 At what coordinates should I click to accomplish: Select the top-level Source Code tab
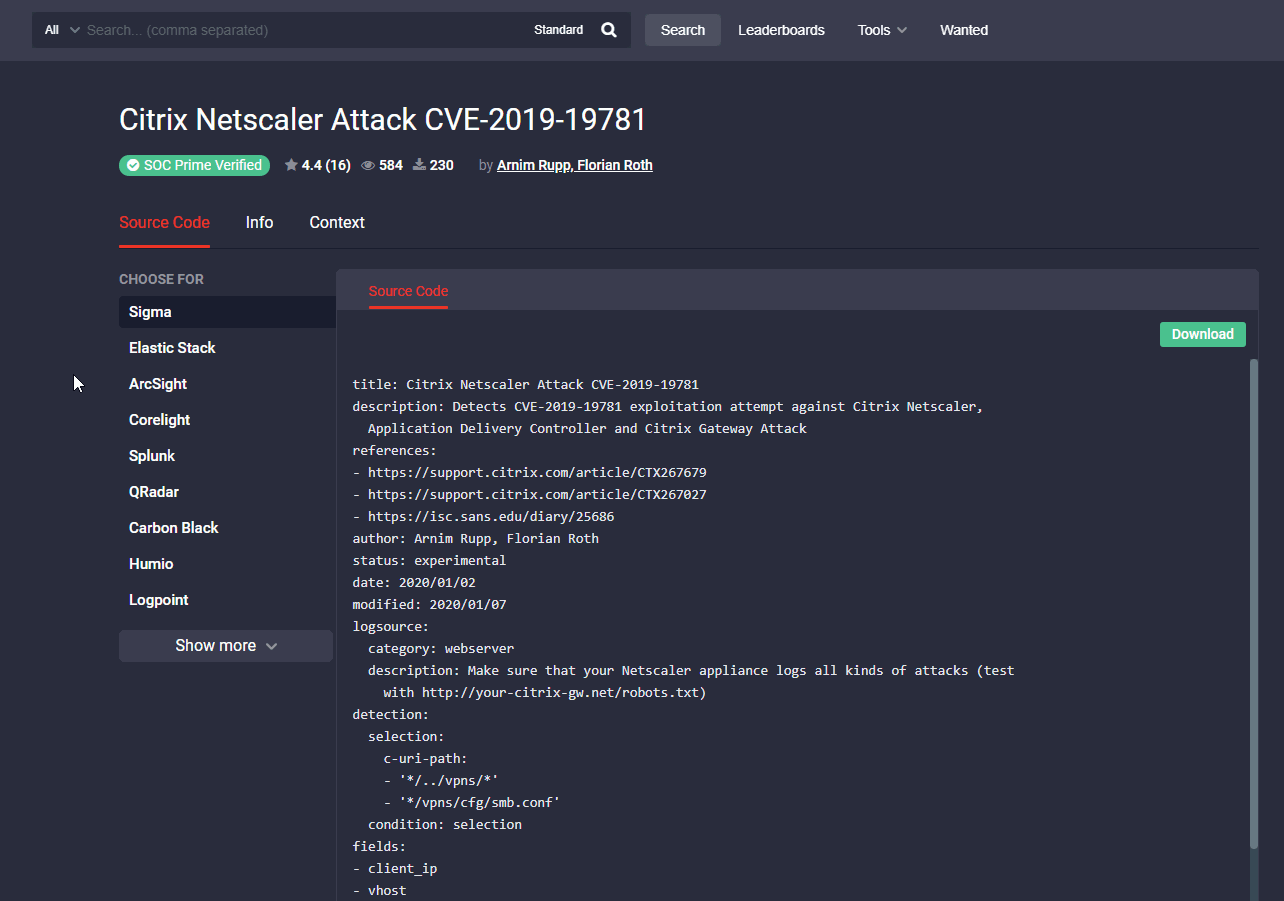pyautogui.click(x=164, y=223)
